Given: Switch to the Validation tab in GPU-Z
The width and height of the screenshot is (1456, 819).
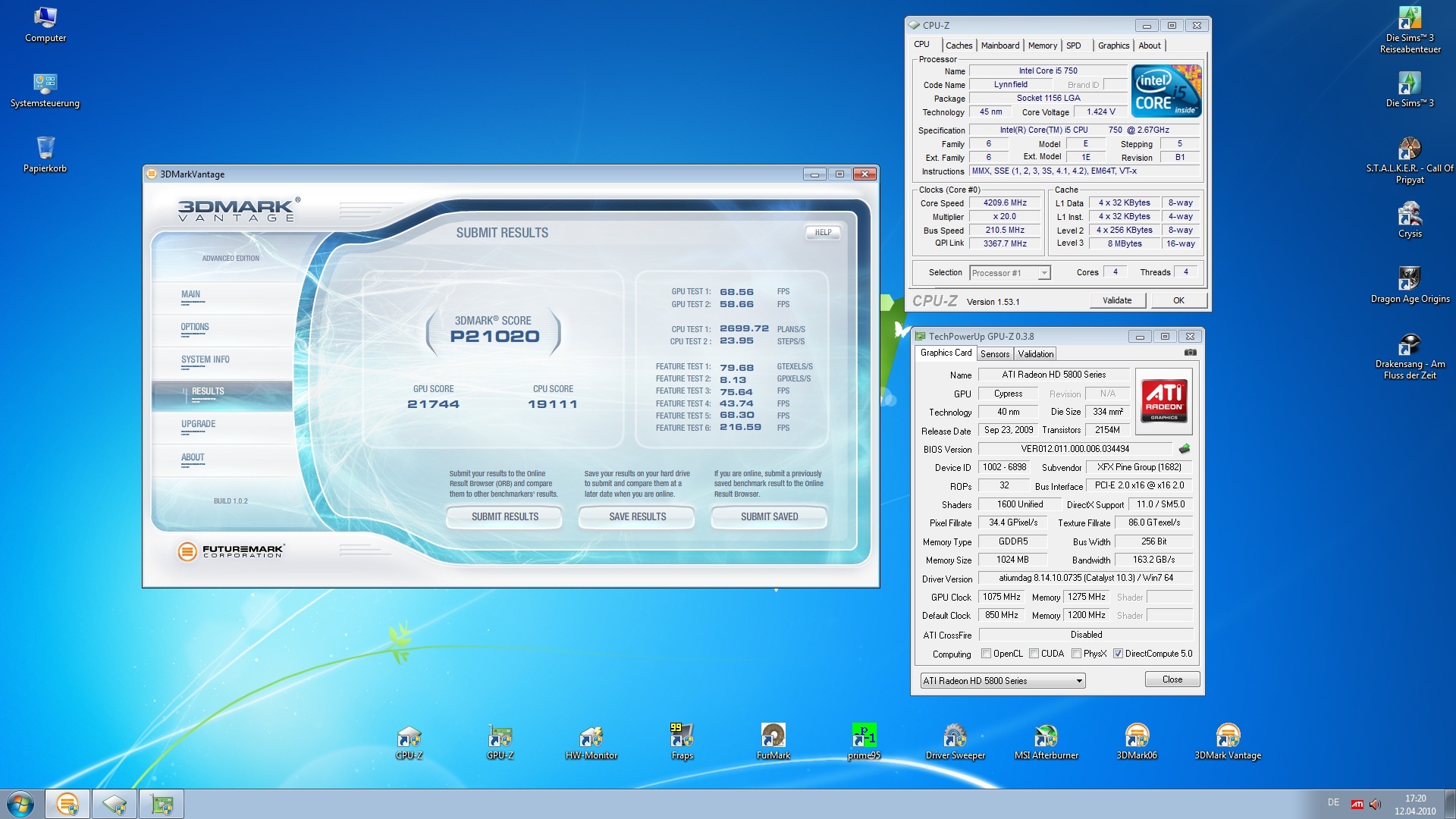Looking at the screenshot, I should coord(1036,354).
